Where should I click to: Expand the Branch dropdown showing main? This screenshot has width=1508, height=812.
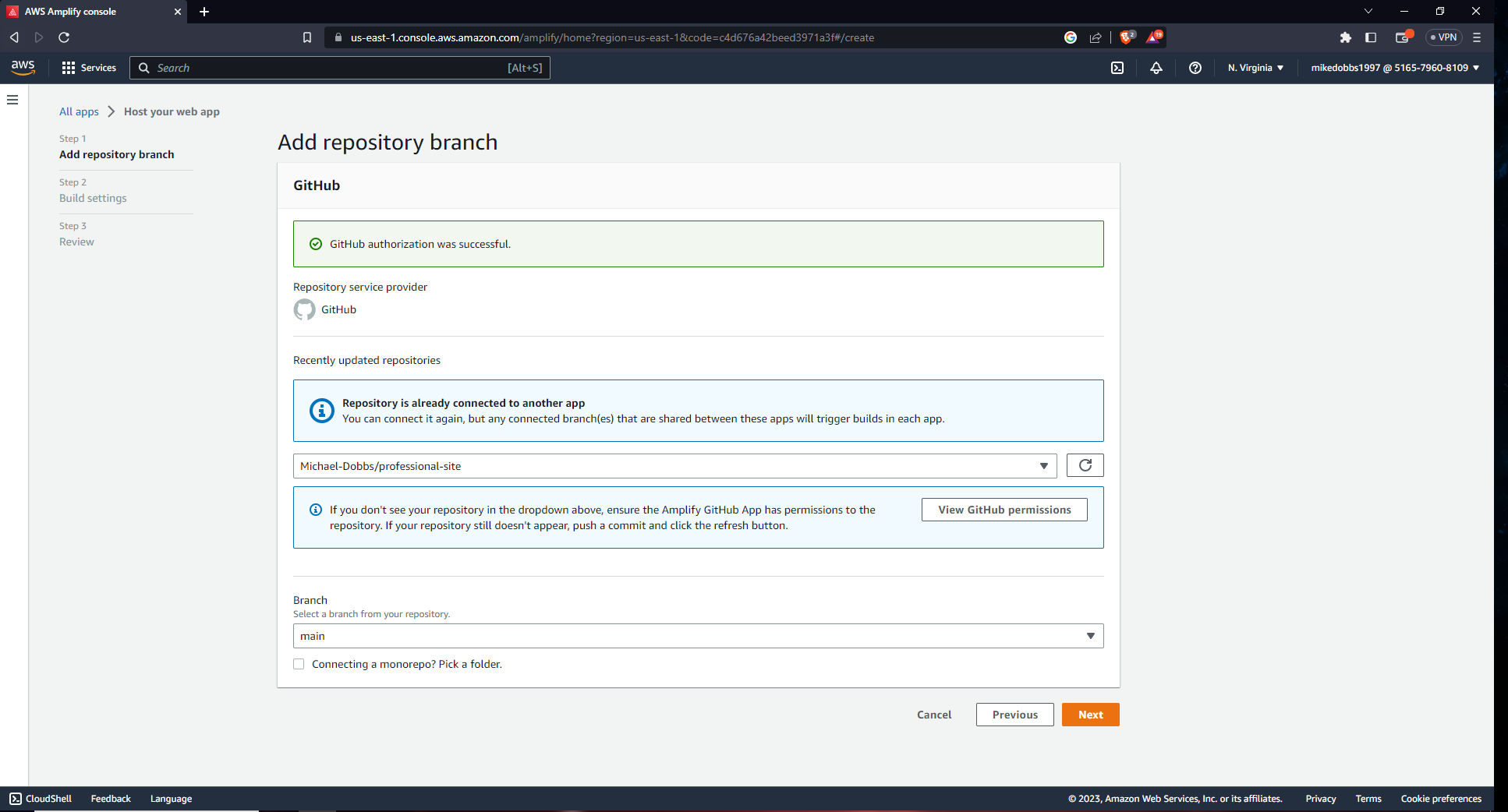pyautogui.click(x=698, y=636)
